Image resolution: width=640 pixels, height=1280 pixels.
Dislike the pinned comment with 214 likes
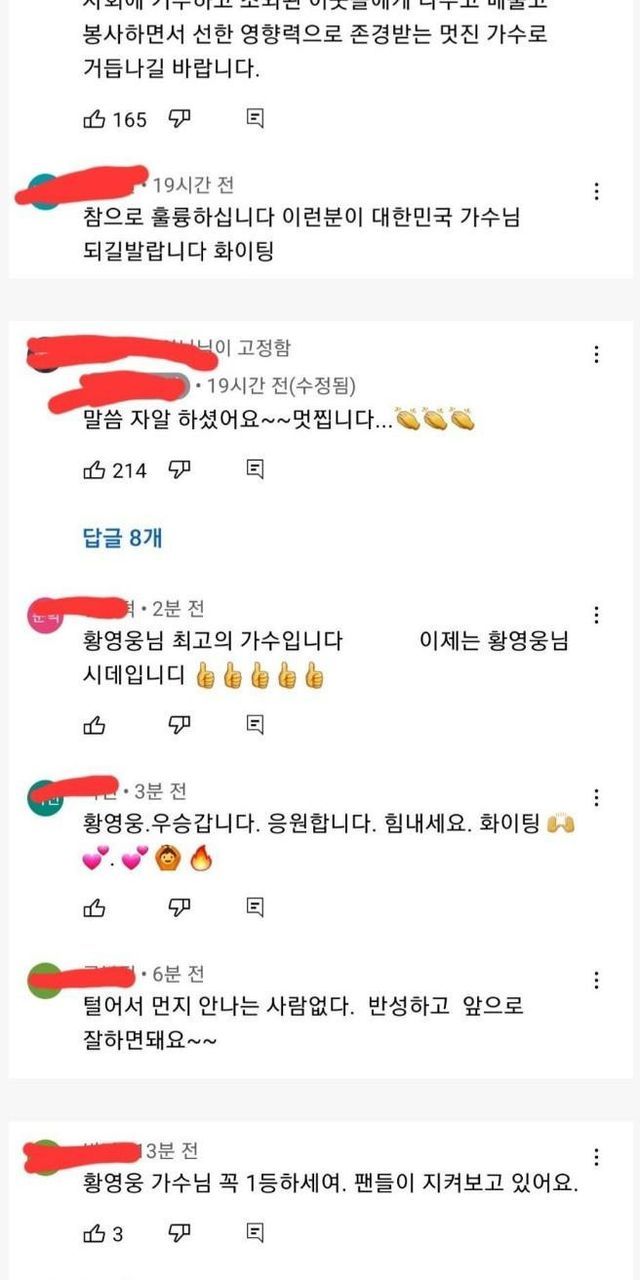tap(180, 469)
